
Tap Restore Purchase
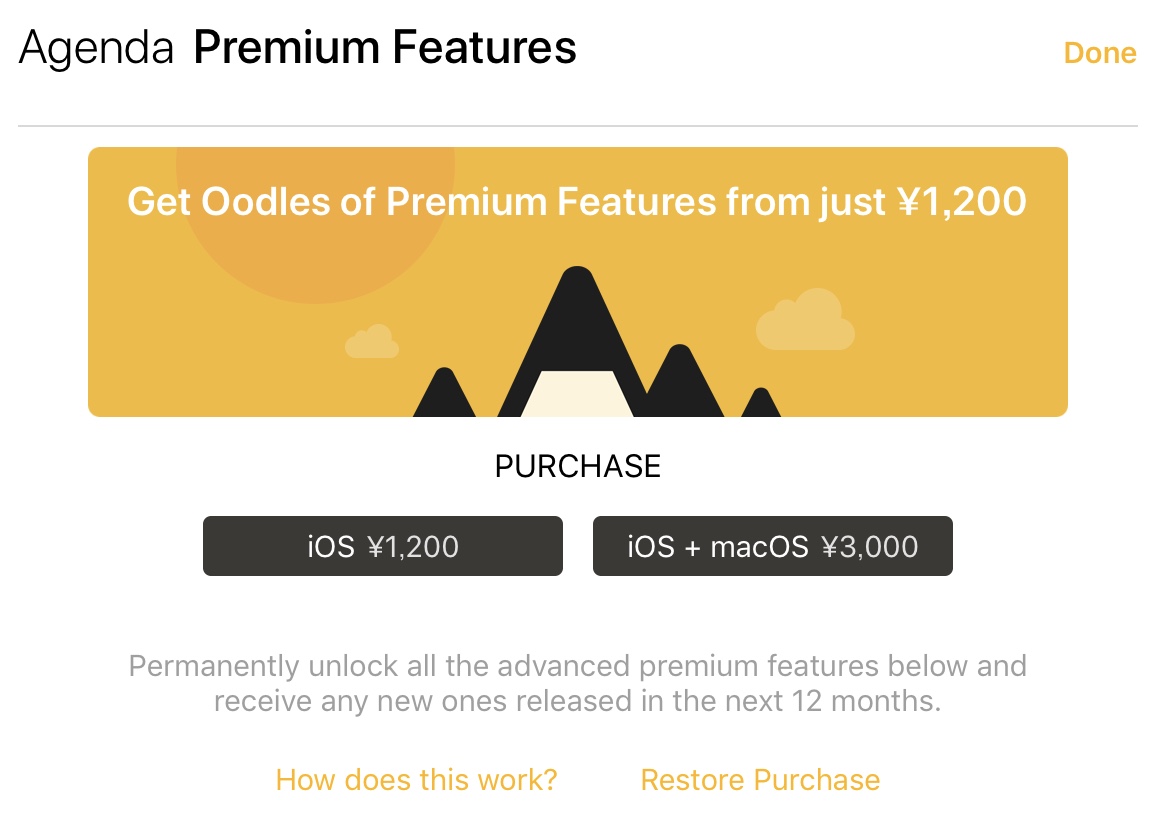(760, 780)
